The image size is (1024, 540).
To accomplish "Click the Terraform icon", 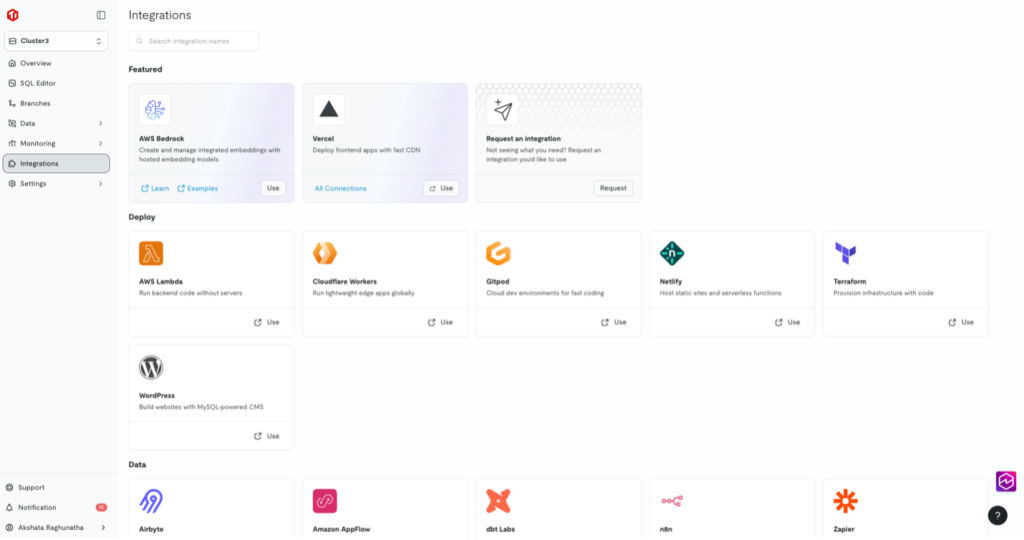I will tap(846, 253).
